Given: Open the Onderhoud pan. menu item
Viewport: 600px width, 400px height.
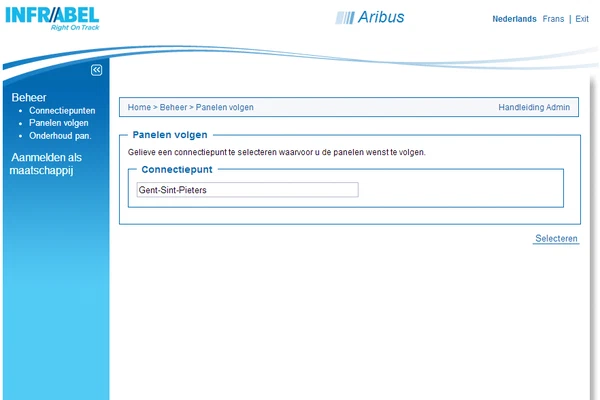Looking at the screenshot, I should click(60, 136).
